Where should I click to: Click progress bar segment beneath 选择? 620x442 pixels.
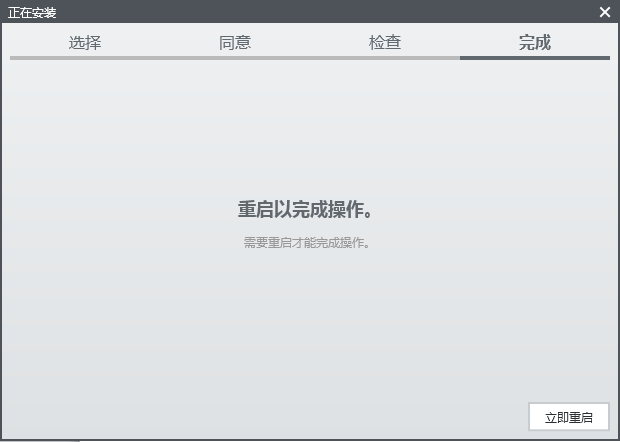(x=85, y=58)
